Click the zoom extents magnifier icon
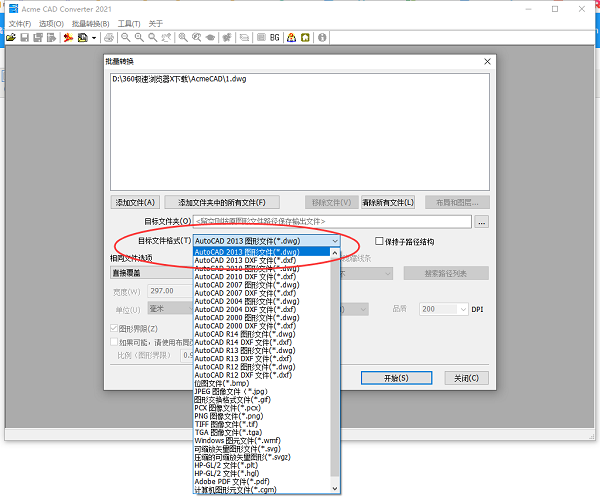600x497 pixels. [183, 37]
